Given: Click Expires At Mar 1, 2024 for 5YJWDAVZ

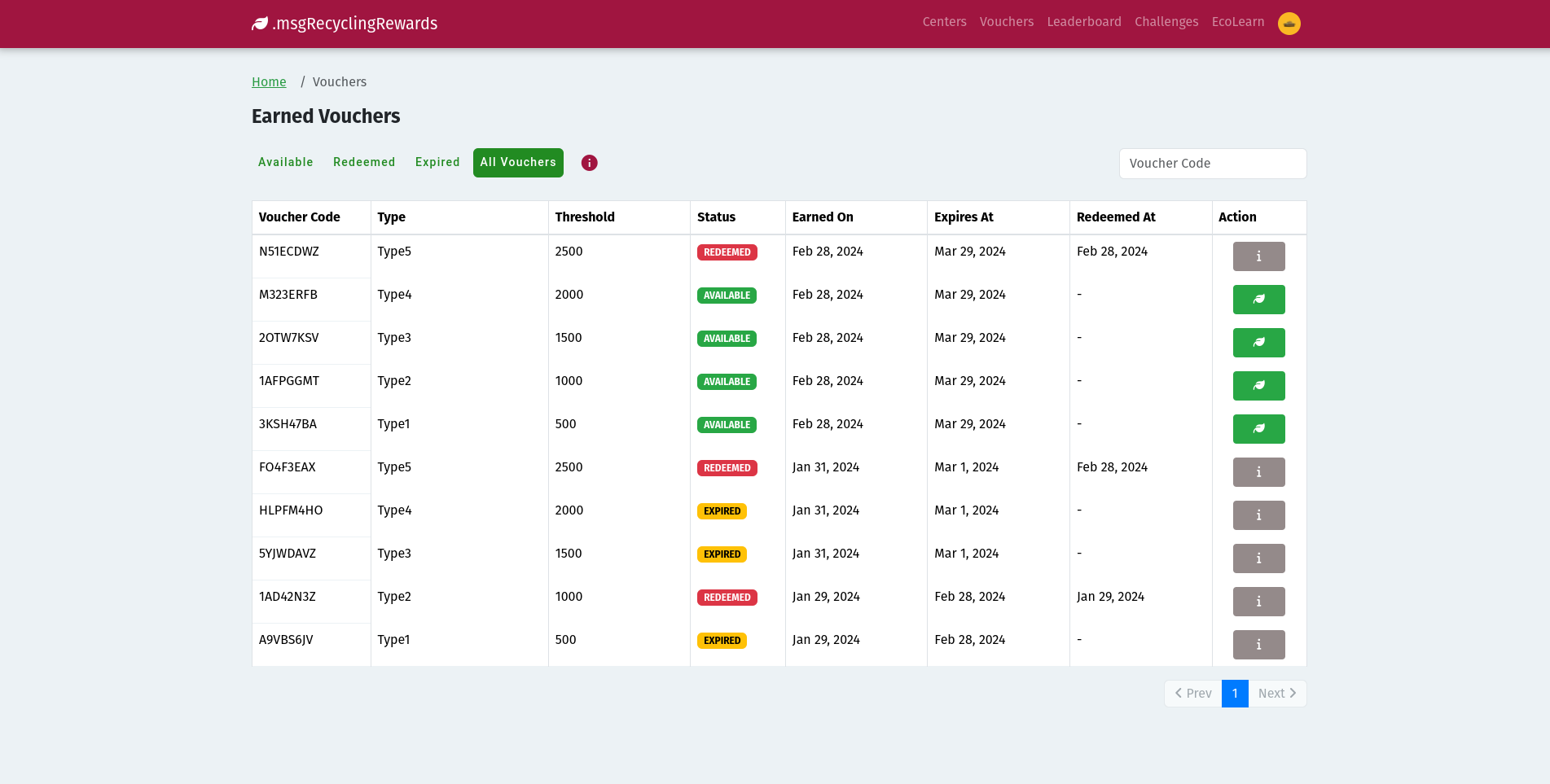Looking at the screenshot, I should (x=966, y=554).
